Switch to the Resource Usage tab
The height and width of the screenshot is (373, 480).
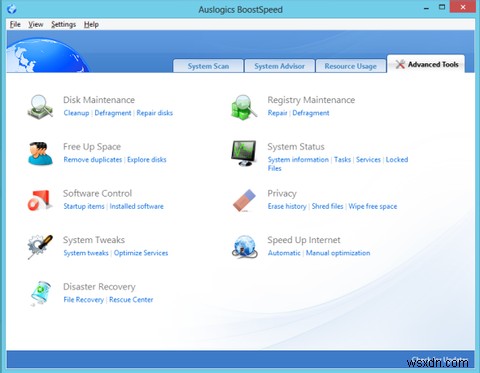350,66
